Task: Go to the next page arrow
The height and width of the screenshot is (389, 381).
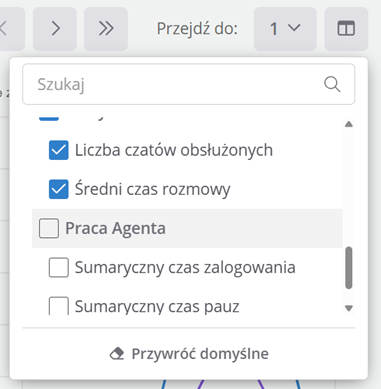Action: [x=55, y=29]
